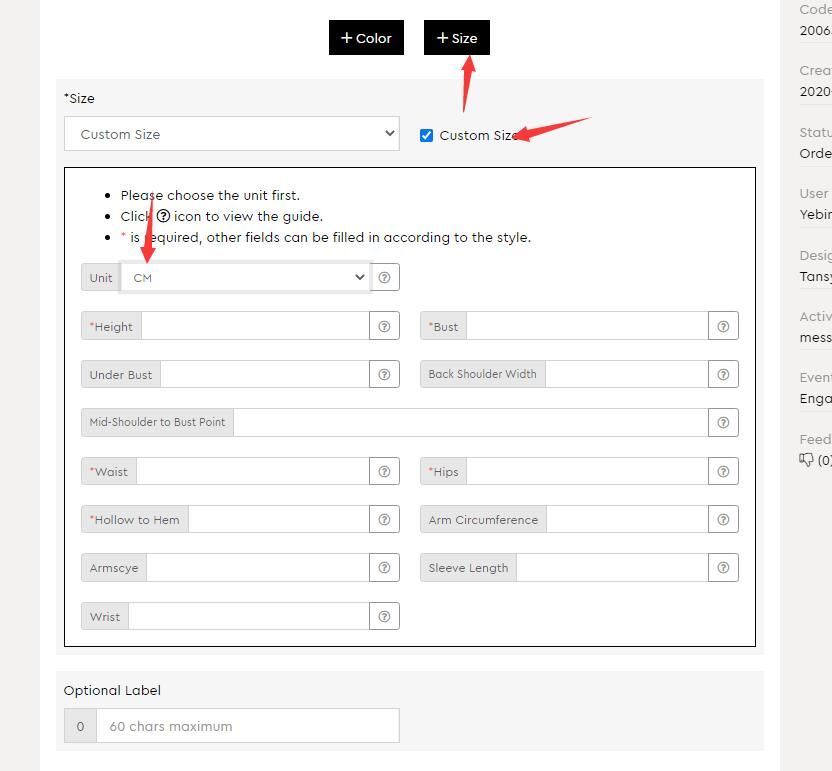Image resolution: width=832 pixels, height=771 pixels.
Task: View the Height measuring guide icon
Action: click(x=384, y=326)
